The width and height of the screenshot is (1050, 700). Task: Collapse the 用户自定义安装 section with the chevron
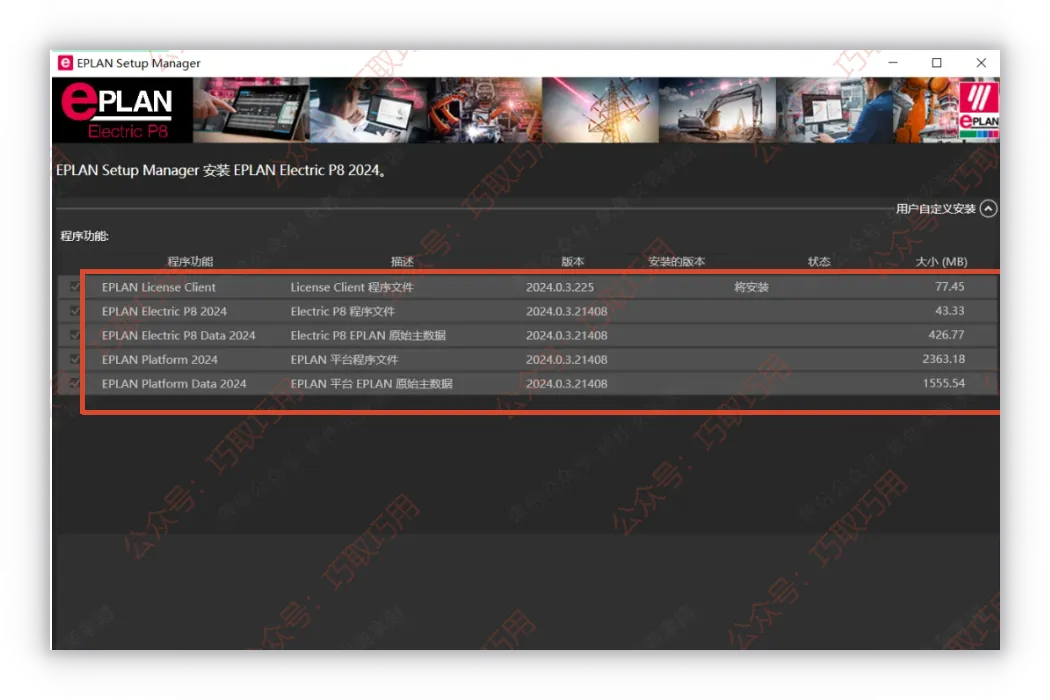988,209
